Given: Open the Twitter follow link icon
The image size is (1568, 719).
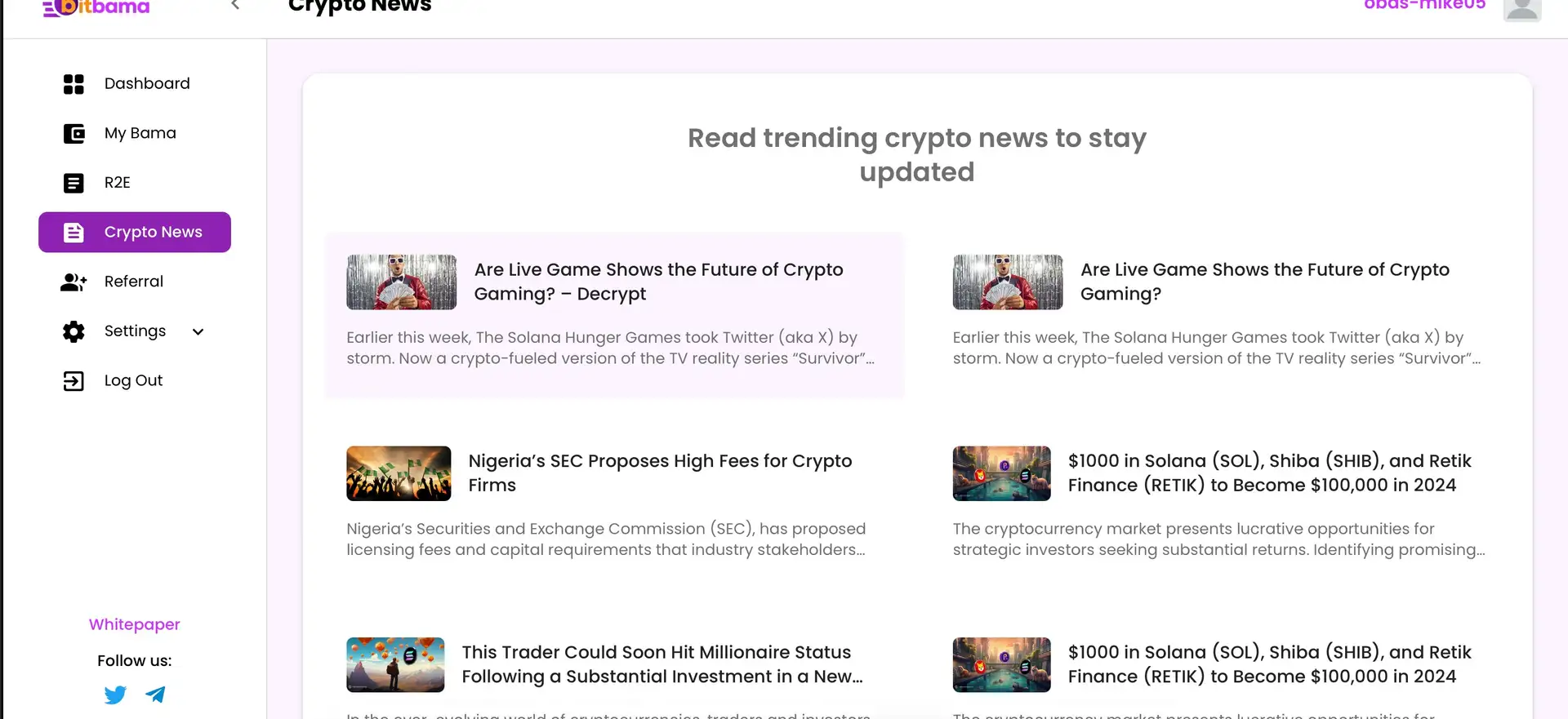Looking at the screenshot, I should (115, 695).
